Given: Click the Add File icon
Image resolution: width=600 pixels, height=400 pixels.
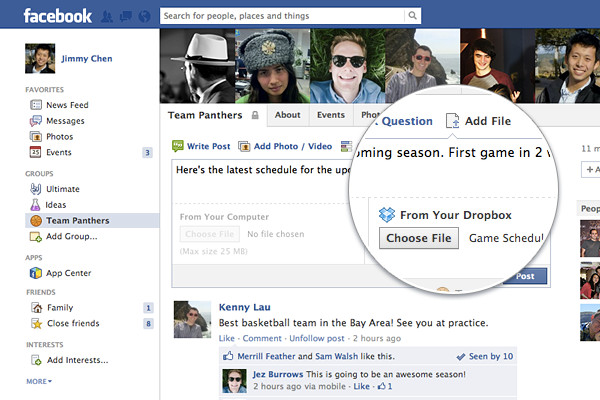Looking at the screenshot, I should pyautogui.click(x=452, y=121).
